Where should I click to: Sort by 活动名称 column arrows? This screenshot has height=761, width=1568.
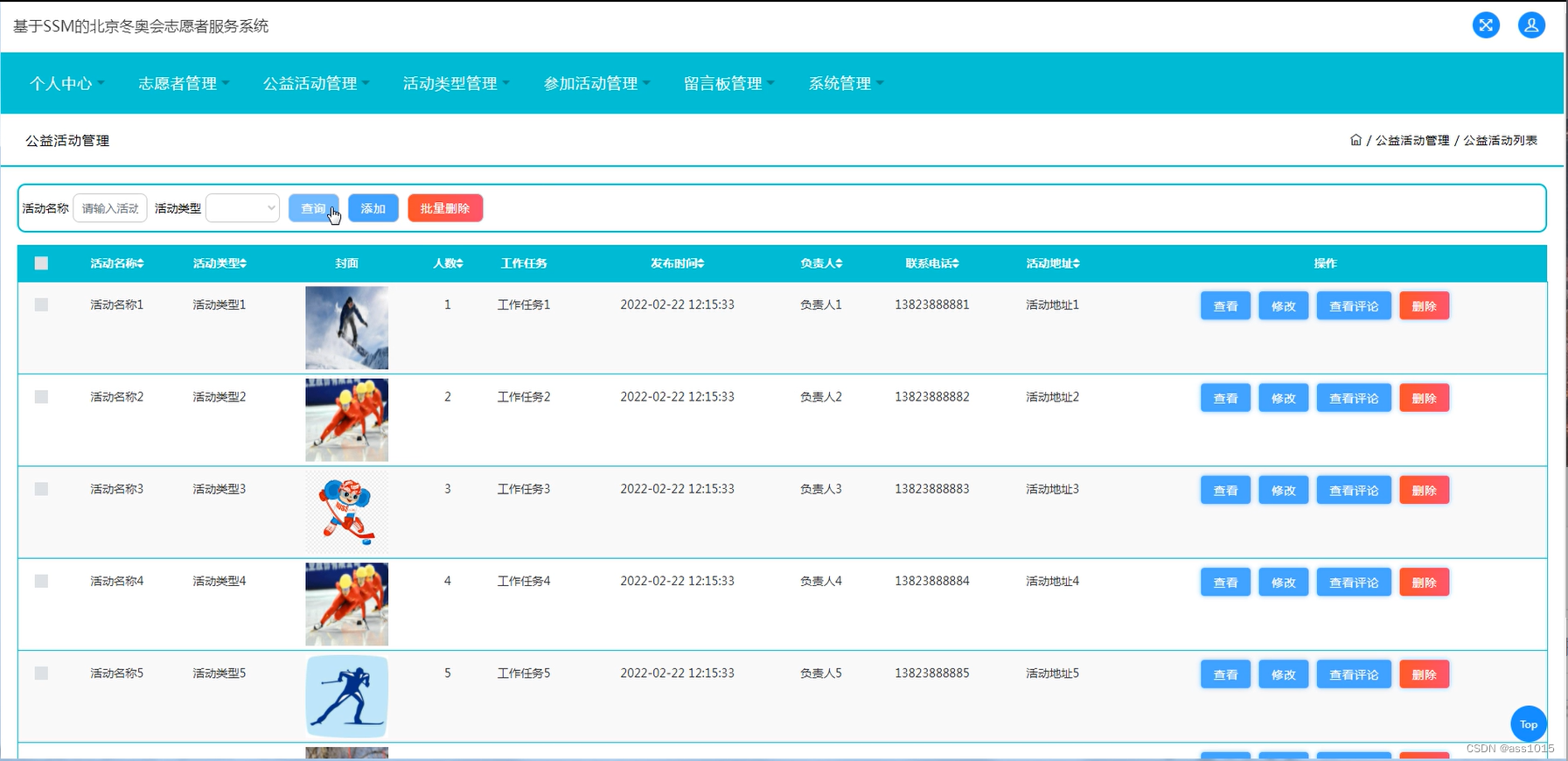[141, 263]
